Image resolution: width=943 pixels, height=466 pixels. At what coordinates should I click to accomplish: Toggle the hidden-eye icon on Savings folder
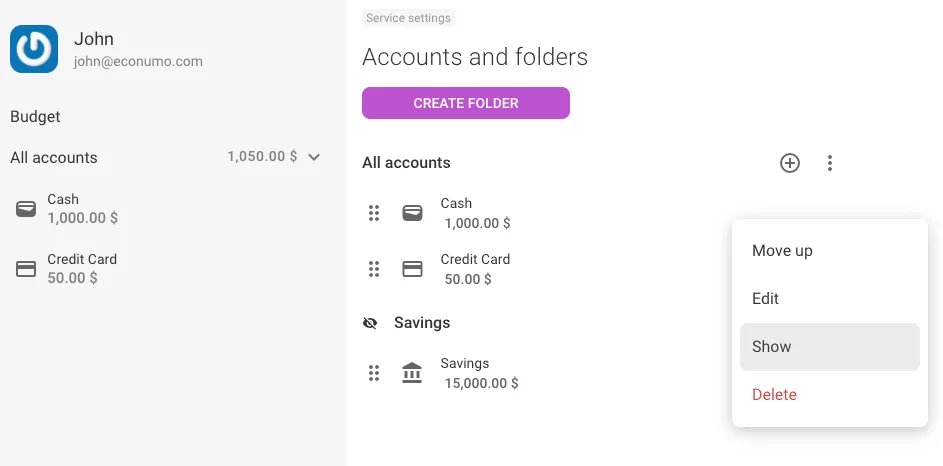tap(370, 323)
